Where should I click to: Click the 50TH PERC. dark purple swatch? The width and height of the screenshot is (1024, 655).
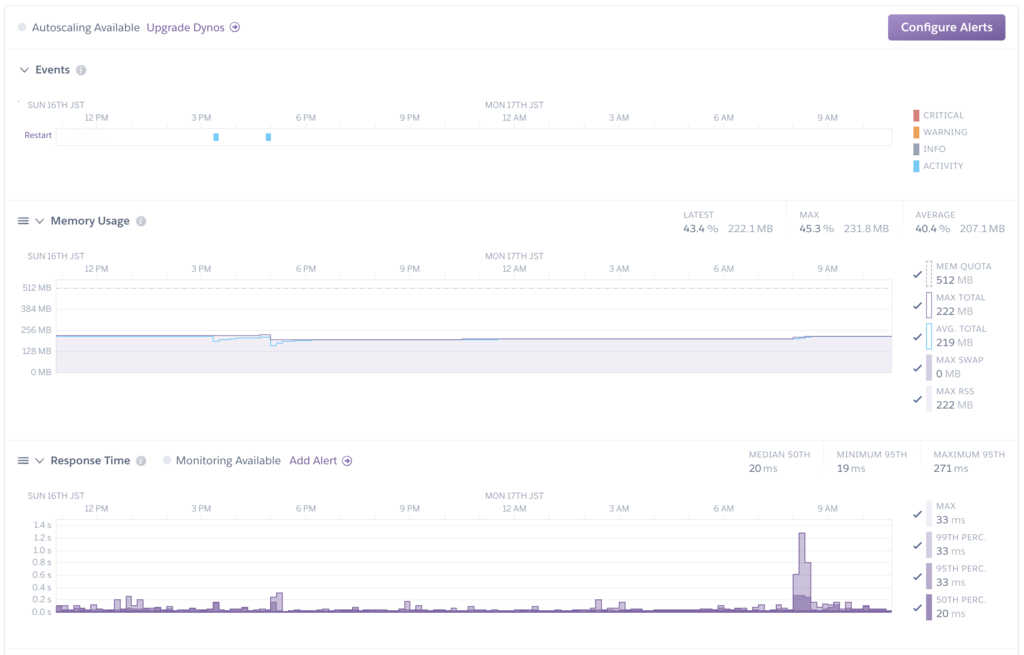[929, 607]
